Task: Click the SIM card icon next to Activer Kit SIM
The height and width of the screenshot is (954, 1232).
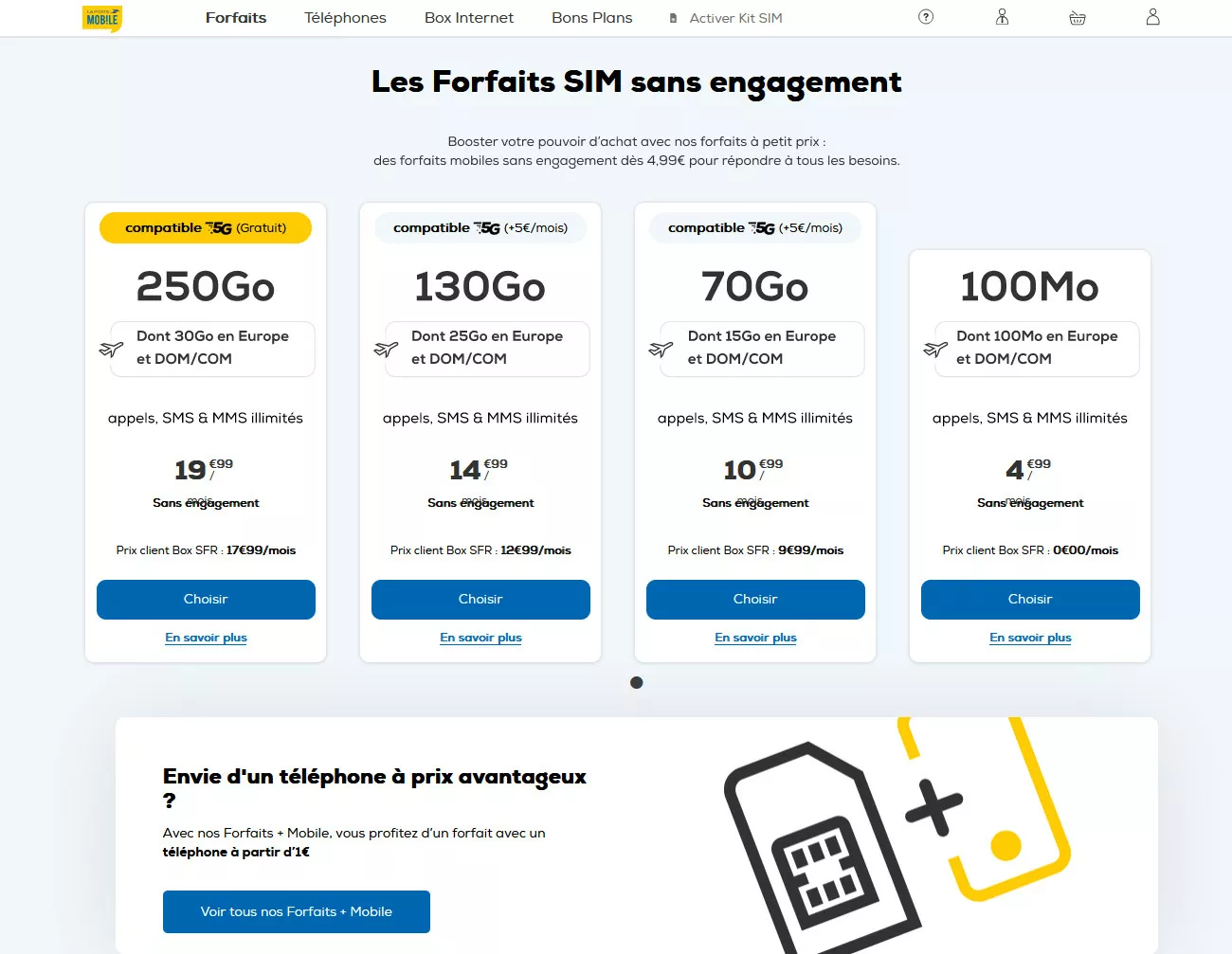Action: click(672, 17)
